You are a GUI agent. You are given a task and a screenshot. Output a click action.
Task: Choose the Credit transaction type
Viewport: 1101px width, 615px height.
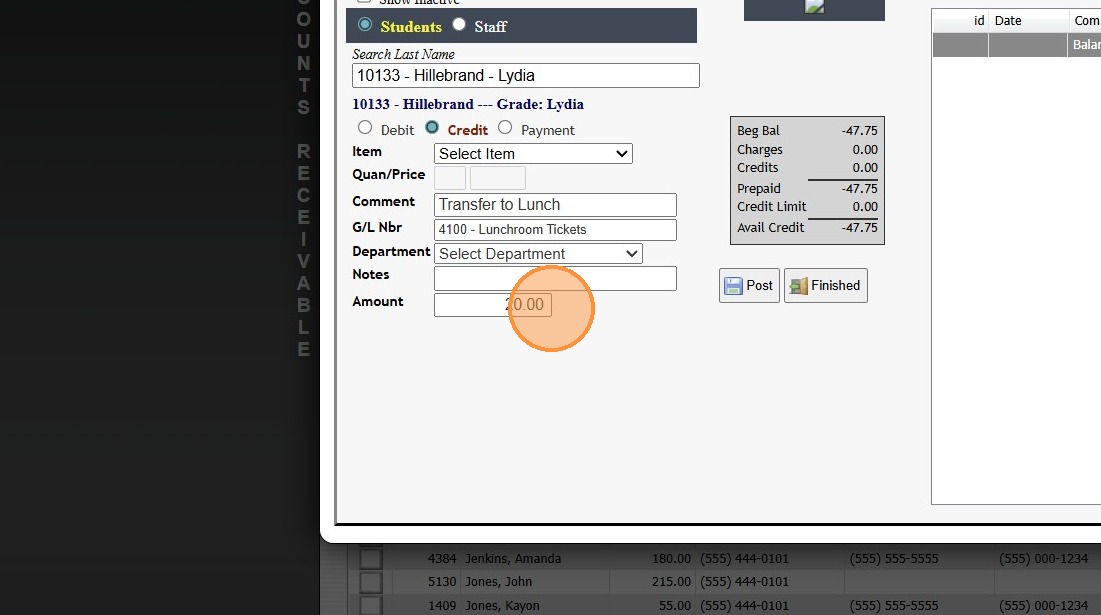pos(432,128)
